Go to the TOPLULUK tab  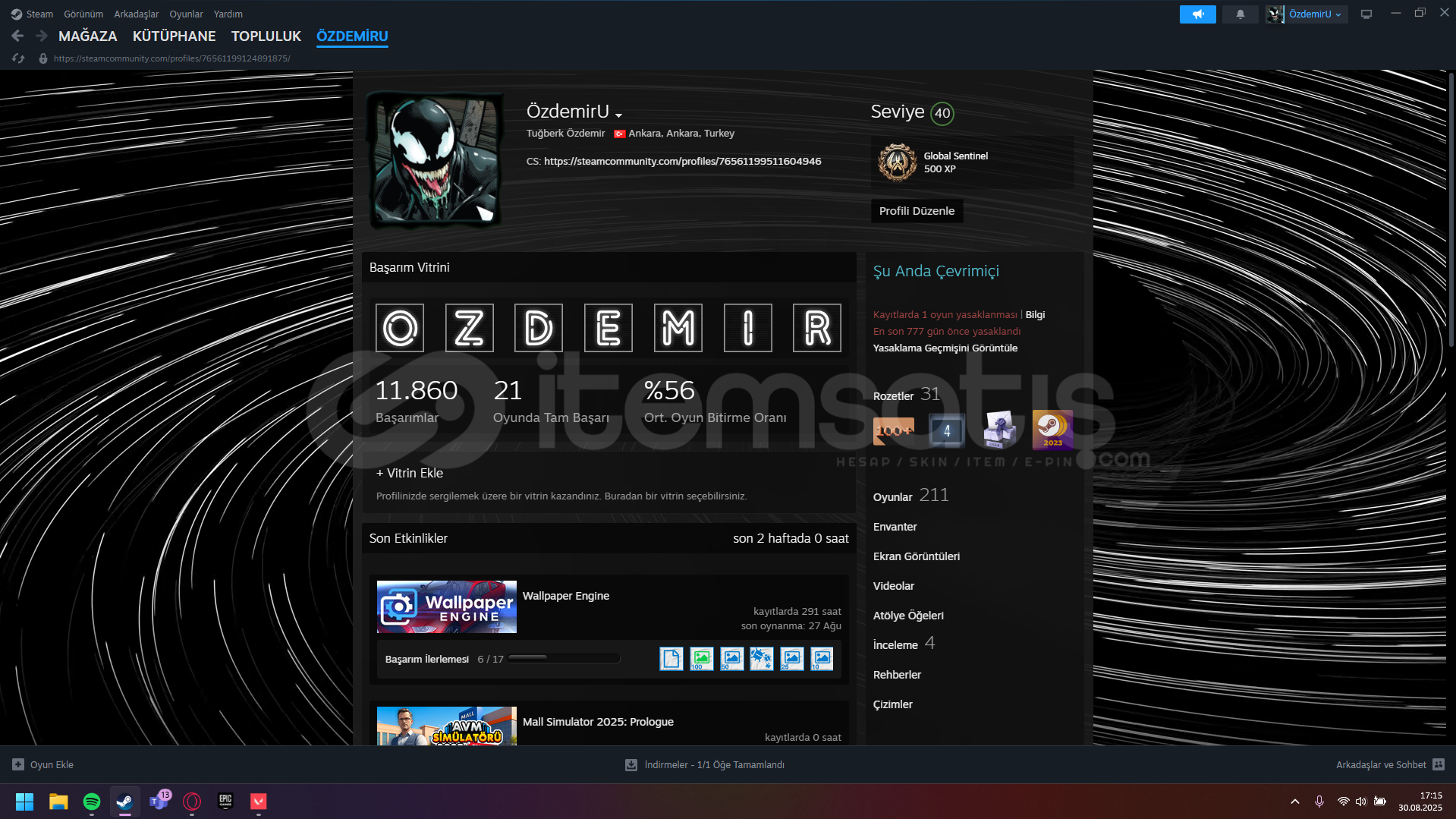click(x=266, y=36)
